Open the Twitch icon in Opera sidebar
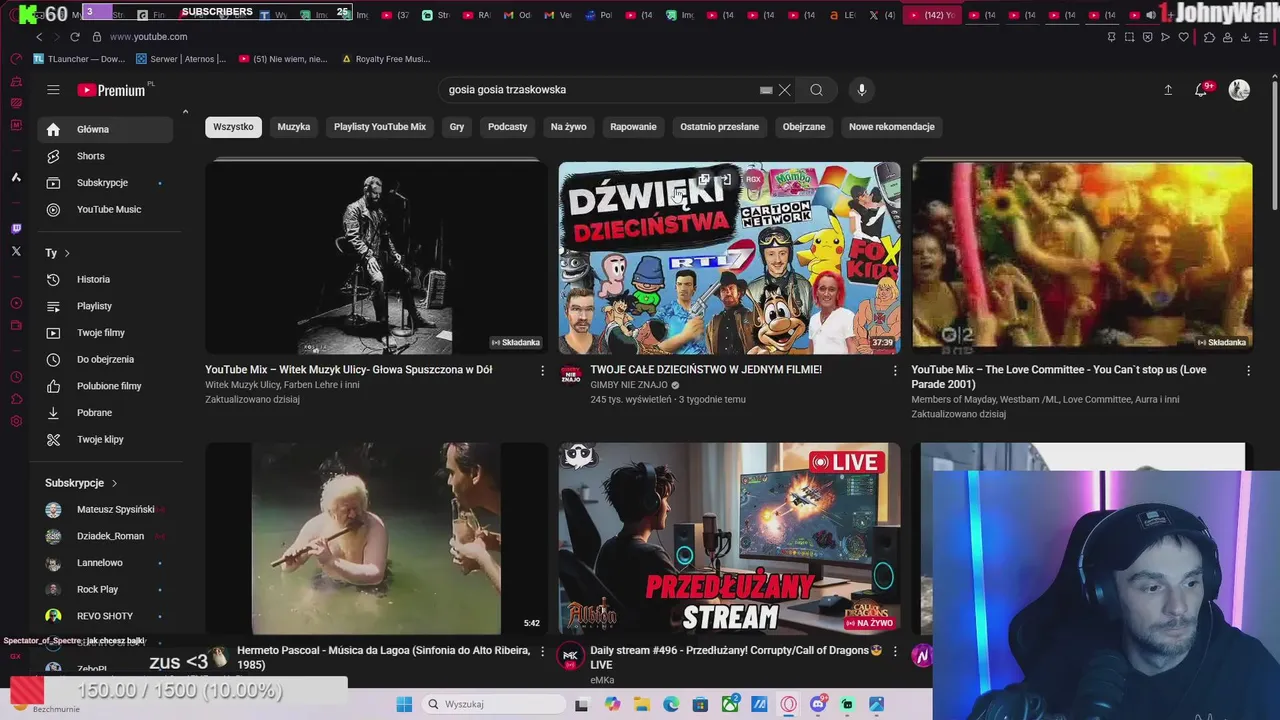Viewport: 1280px width, 720px height. tap(16, 229)
